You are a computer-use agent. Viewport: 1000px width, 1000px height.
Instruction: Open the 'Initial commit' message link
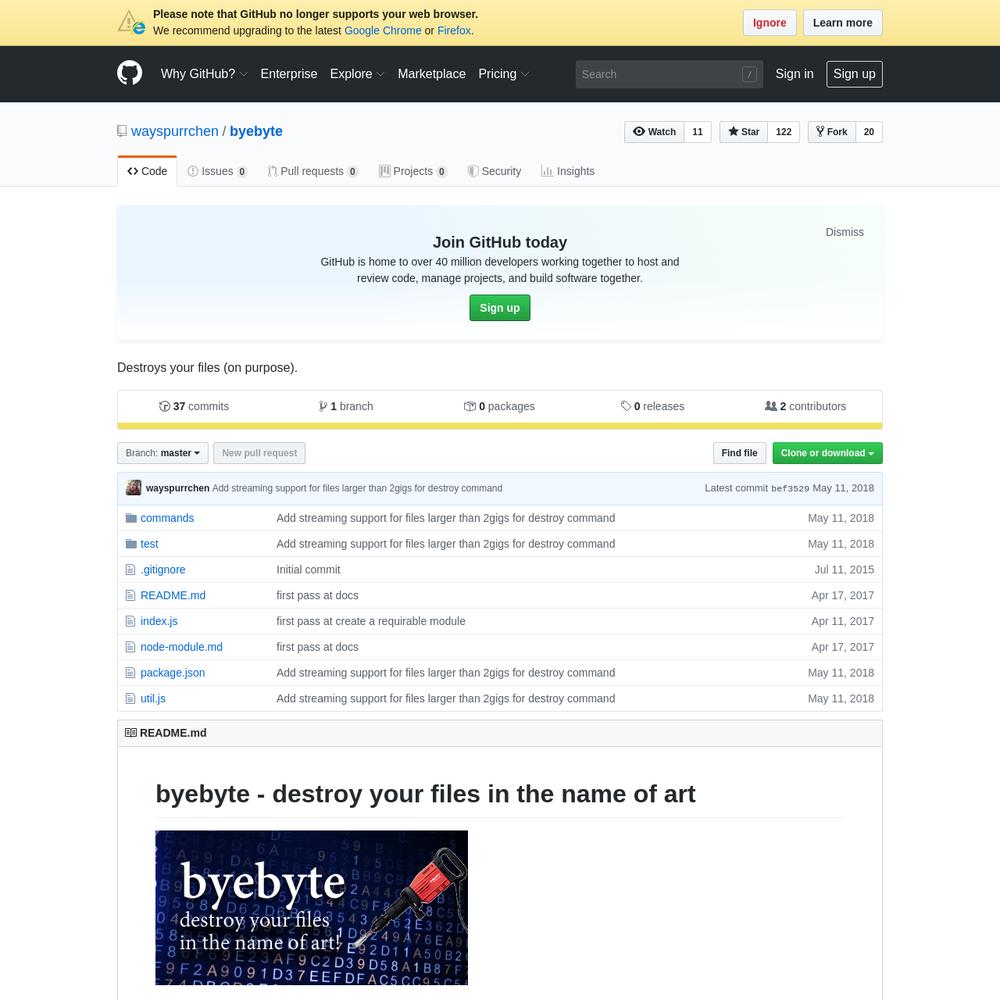coord(308,570)
